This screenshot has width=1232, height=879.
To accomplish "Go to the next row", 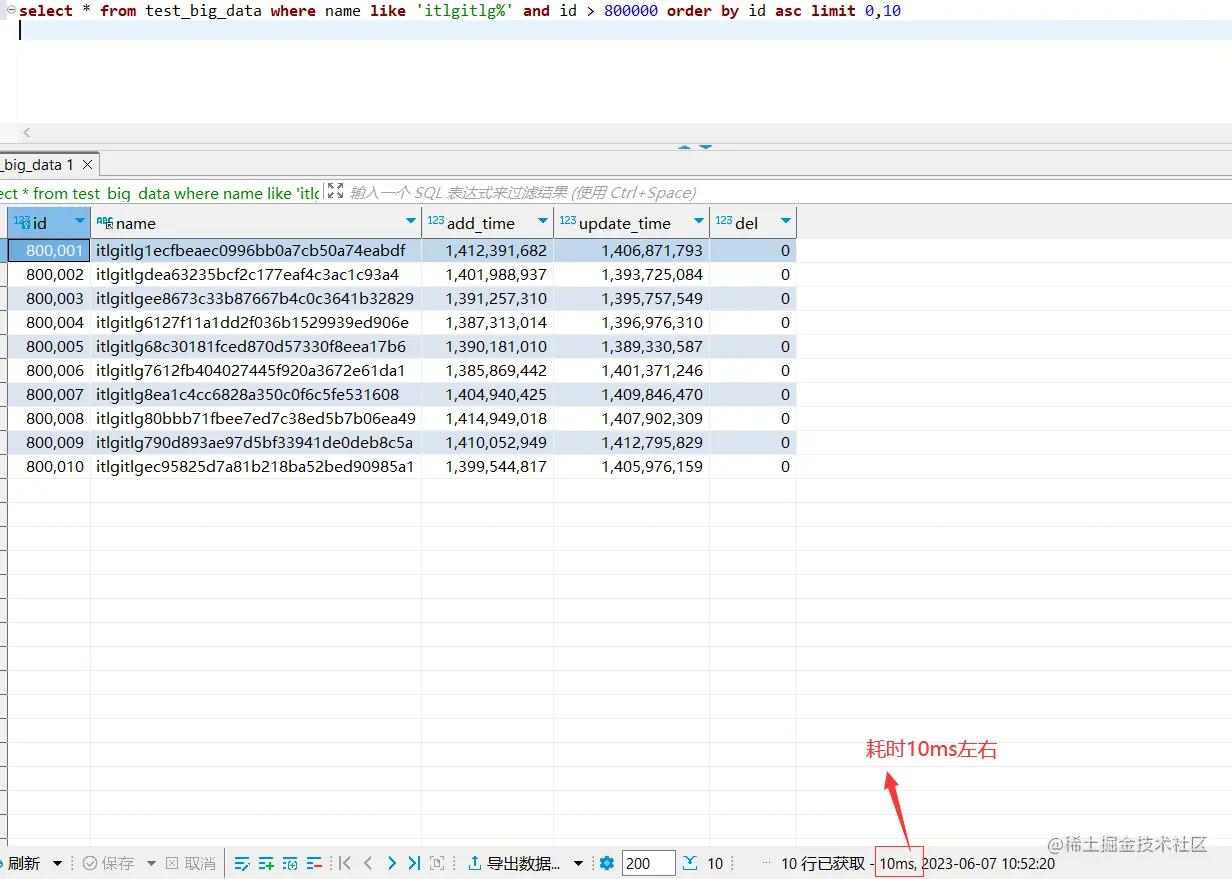I will tap(391, 863).
